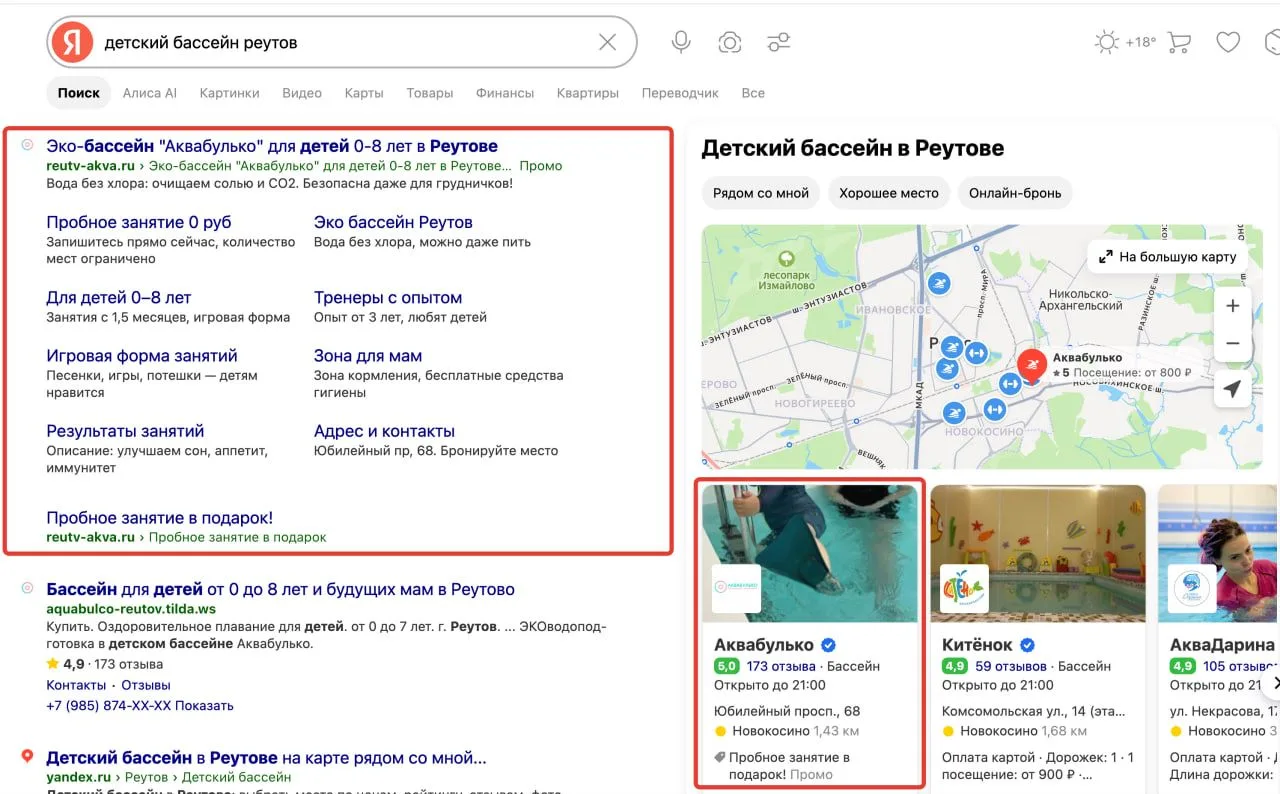Screen dimensions: 1280x794
Task: Click the Аквабулько logo on its card photo
Action: pyautogui.click(x=736, y=589)
